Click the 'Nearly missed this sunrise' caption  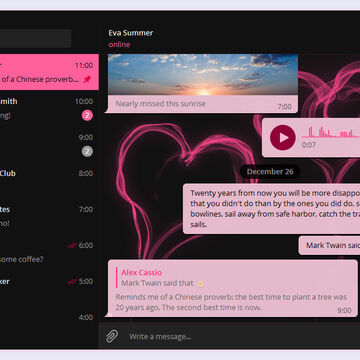click(160, 104)
